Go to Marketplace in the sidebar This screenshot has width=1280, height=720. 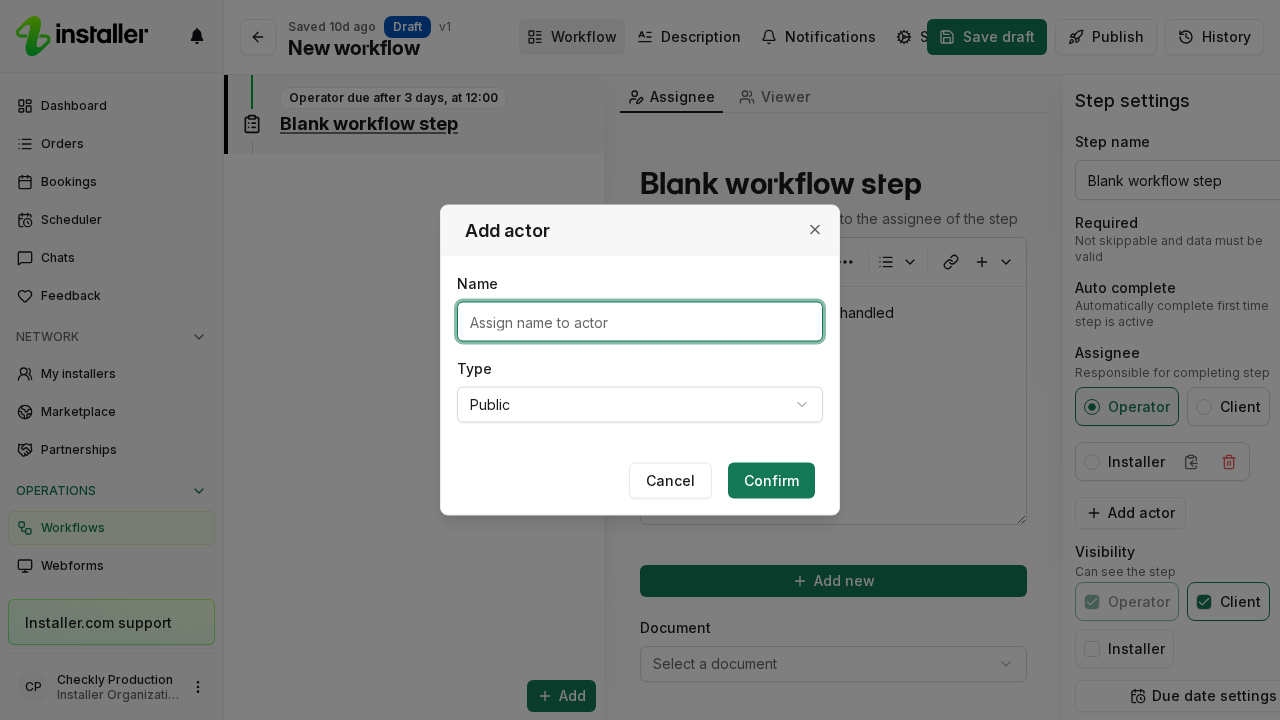point(111,412)
